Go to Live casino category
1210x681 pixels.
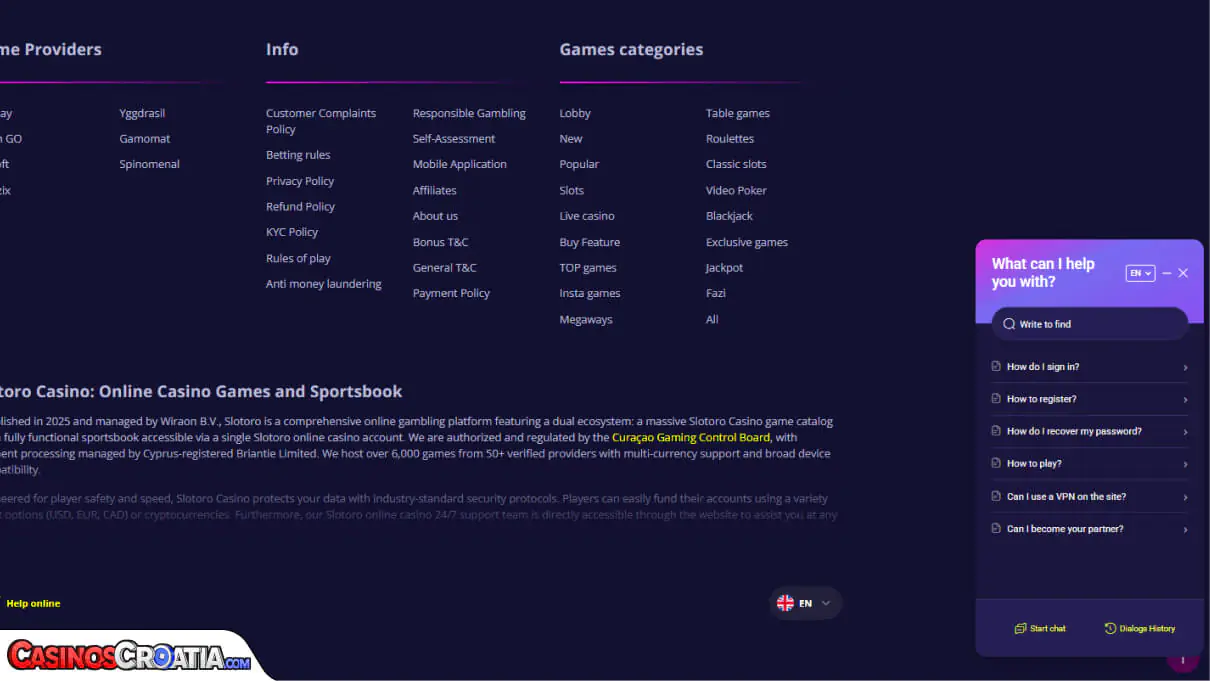tap(587, 216)
